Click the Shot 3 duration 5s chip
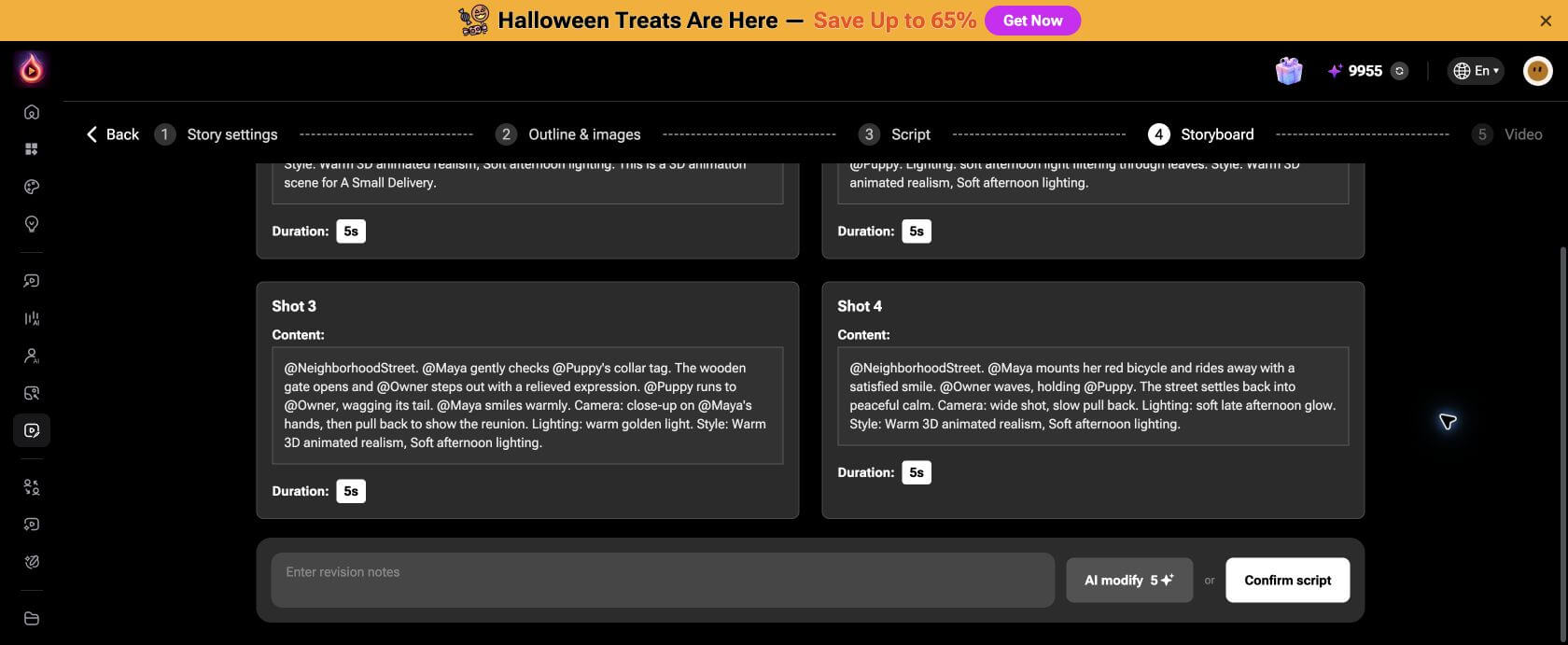 351,491
